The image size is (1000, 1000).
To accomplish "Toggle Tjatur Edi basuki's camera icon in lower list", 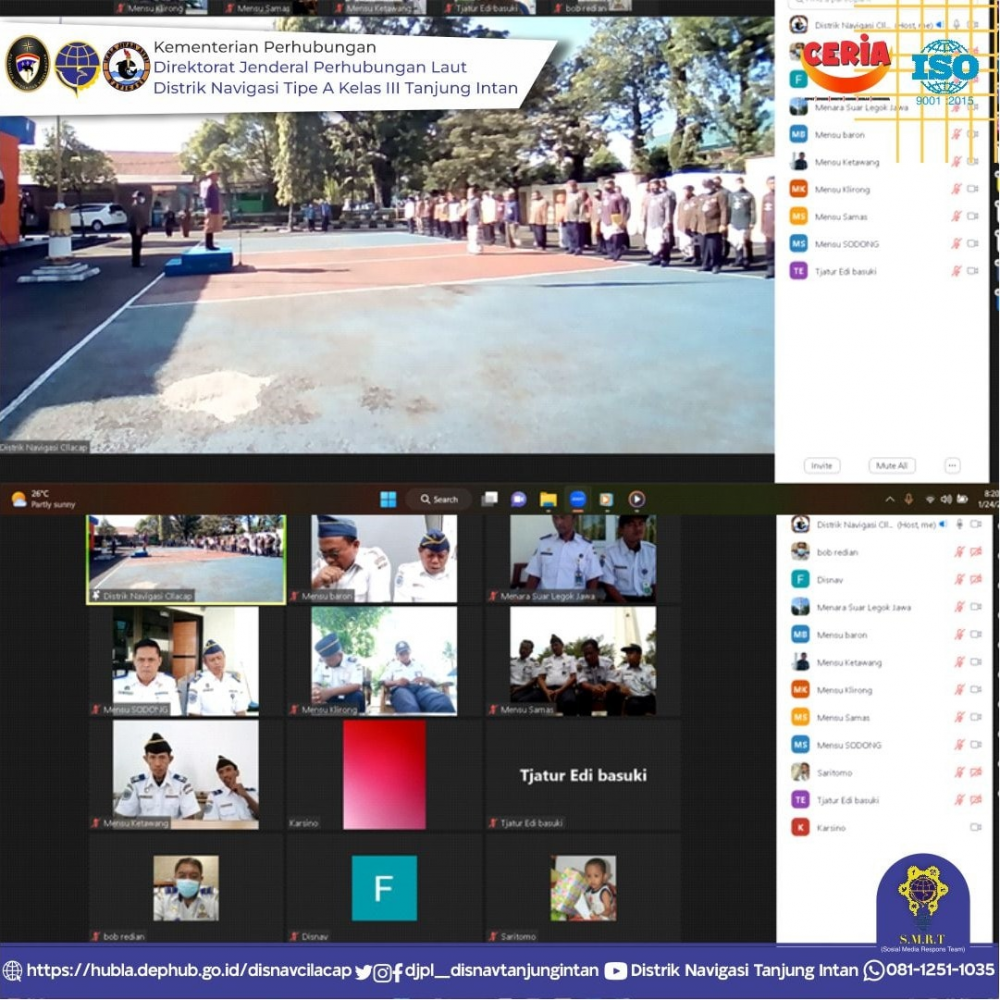I will click(x=976, y=800).
